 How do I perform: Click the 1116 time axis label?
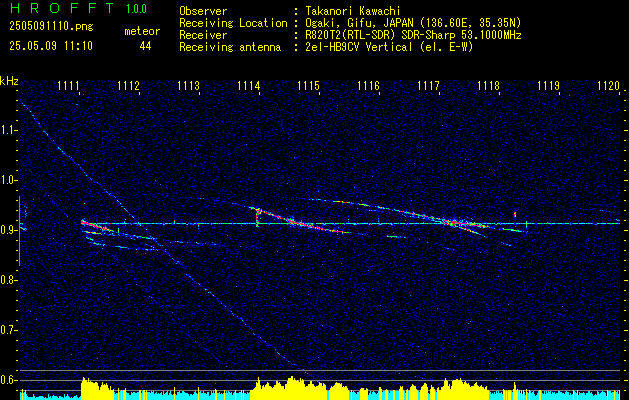click(368, 85)
